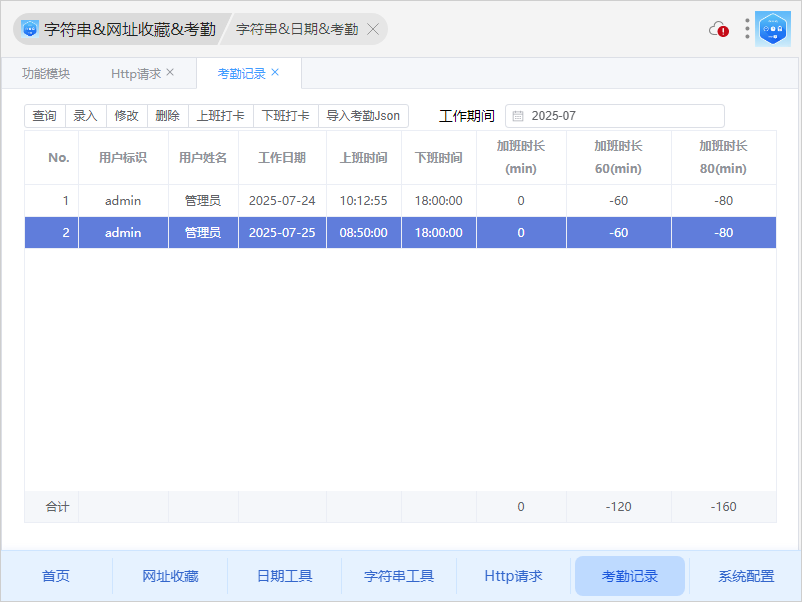Close the Http请求 inner tab
Image resolution: width=802 pixels, height=602 pixels.
coord(170,73)
